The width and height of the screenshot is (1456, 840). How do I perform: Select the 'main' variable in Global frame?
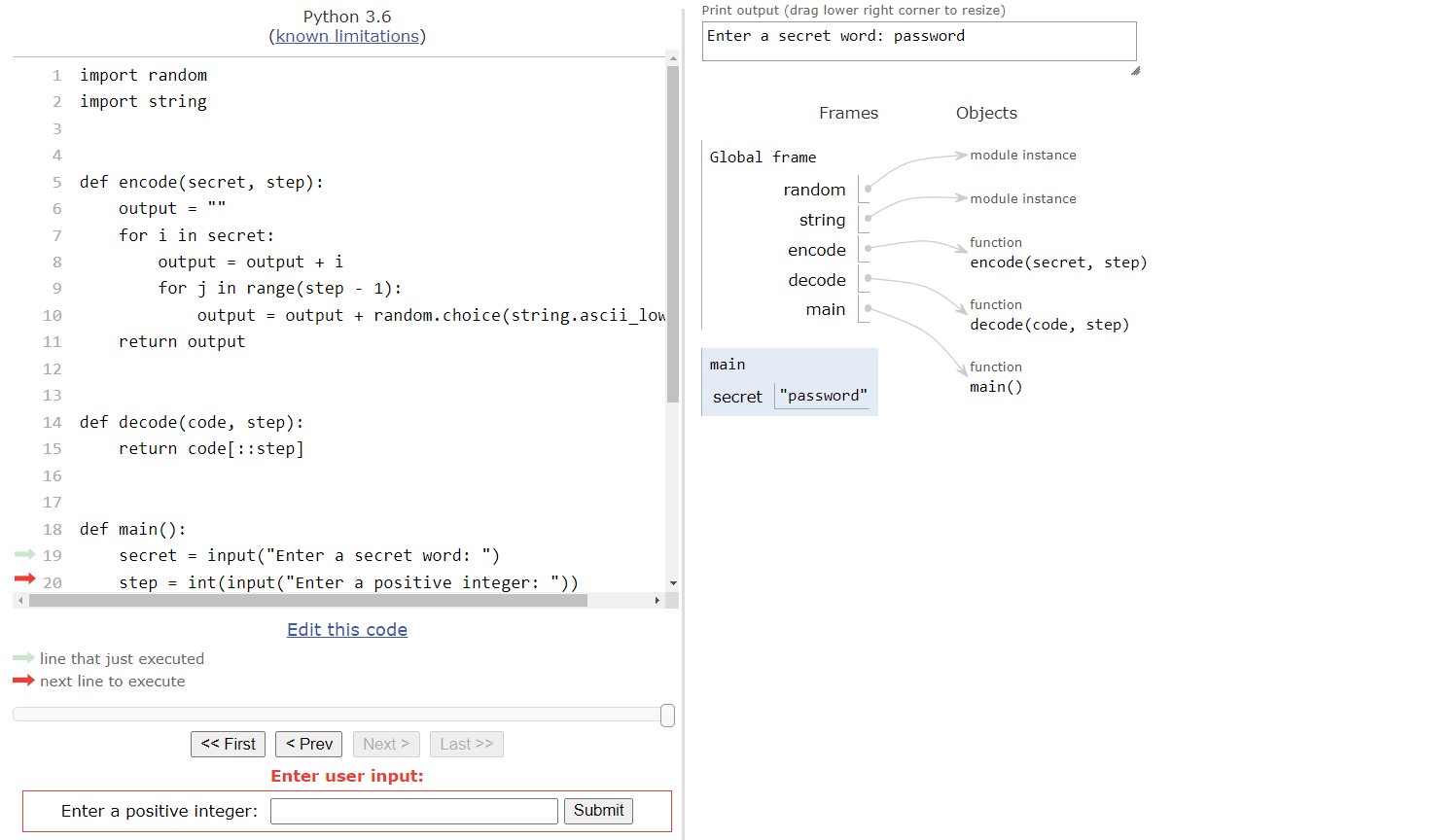click(x=825, y=309)
